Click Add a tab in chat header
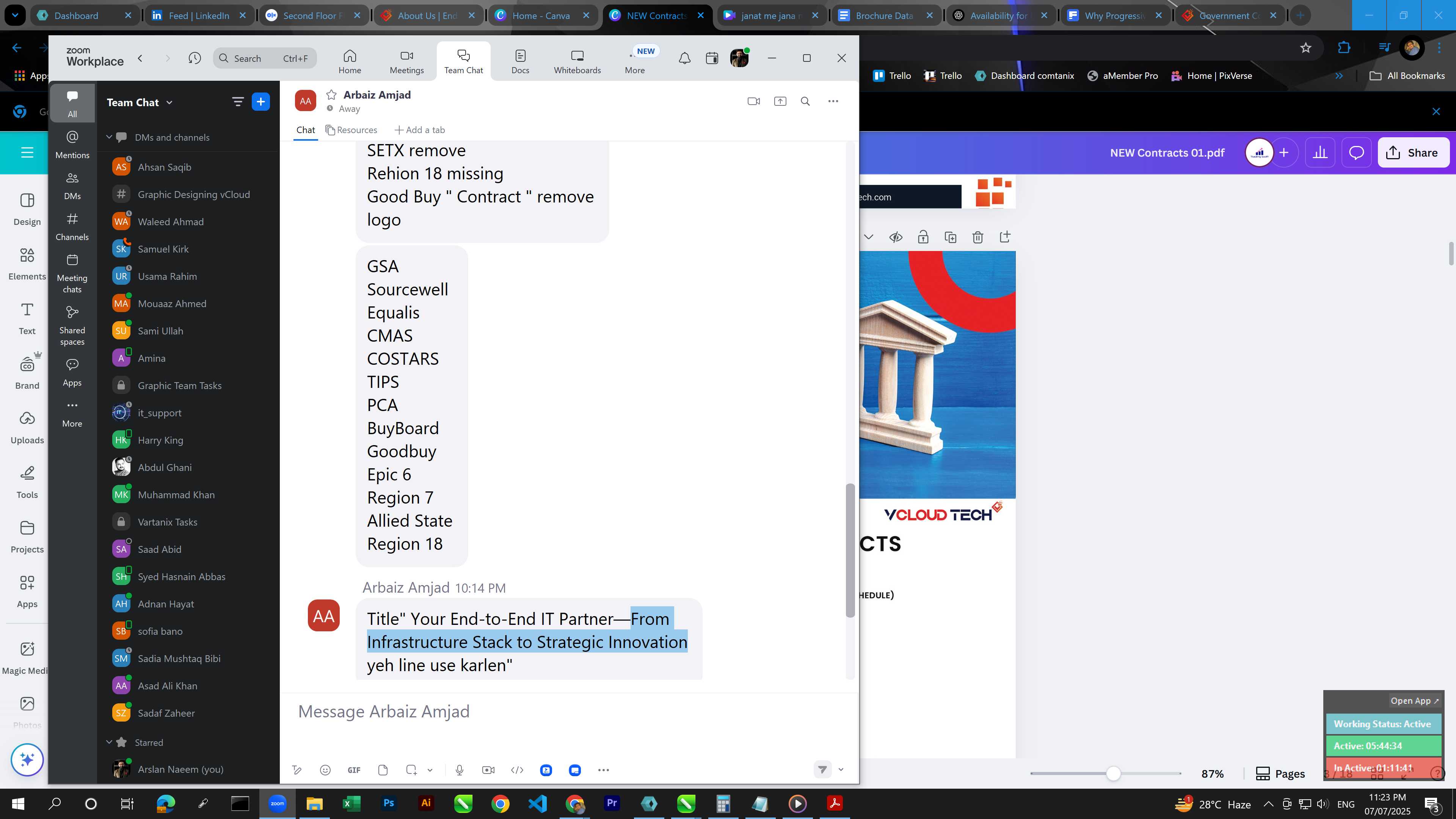Viewport: 1456px width, 819px height. click(x=419, y=130)
